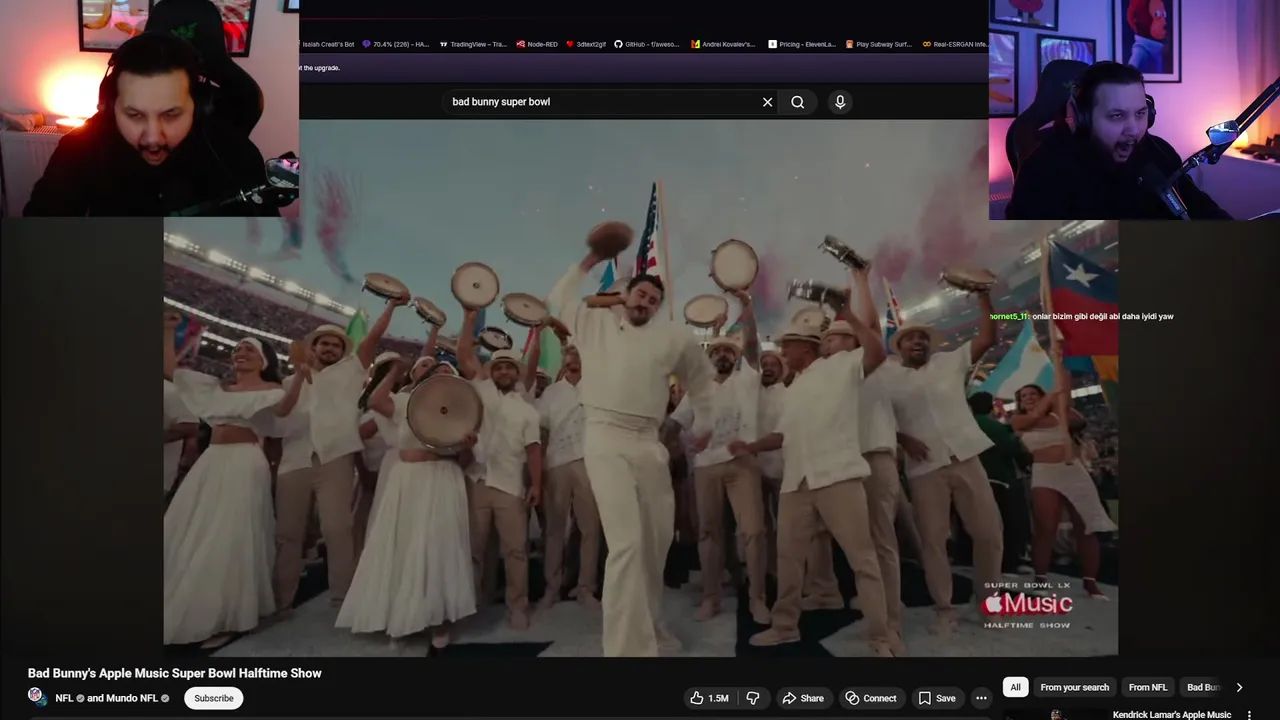Open the GitHub bookmark
The image size is (1280, 720).
[x=647, y=44]
